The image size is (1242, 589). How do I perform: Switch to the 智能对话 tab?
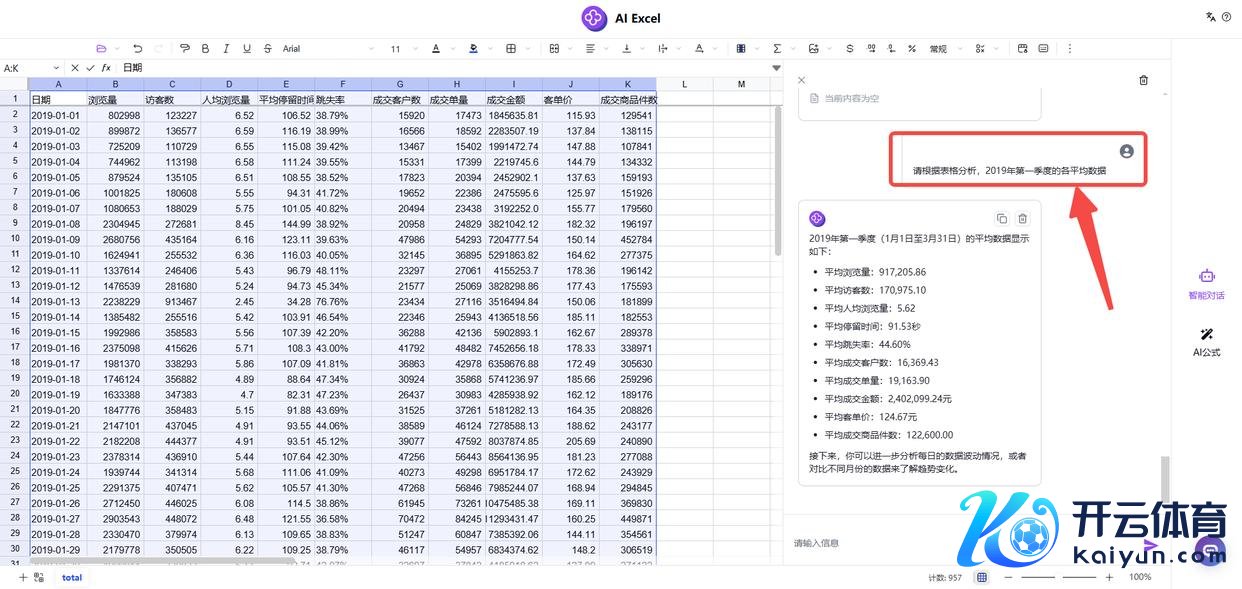(1206, 283)
